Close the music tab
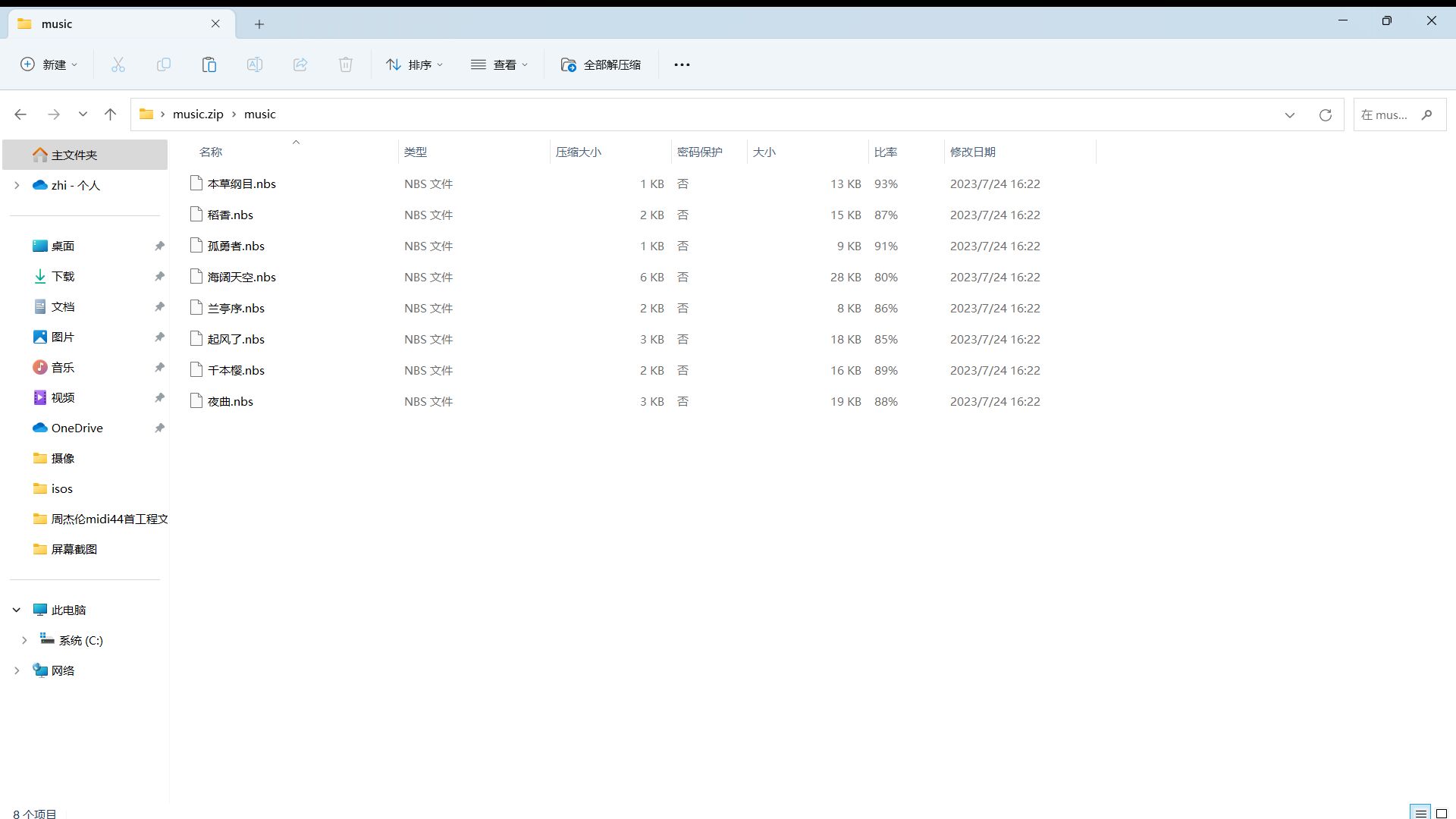The image size is (1456, 819). 215,24
